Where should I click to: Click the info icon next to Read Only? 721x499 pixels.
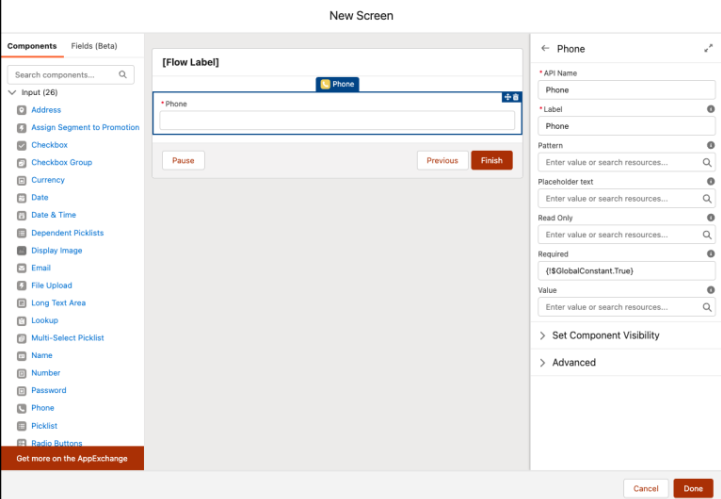710,218
